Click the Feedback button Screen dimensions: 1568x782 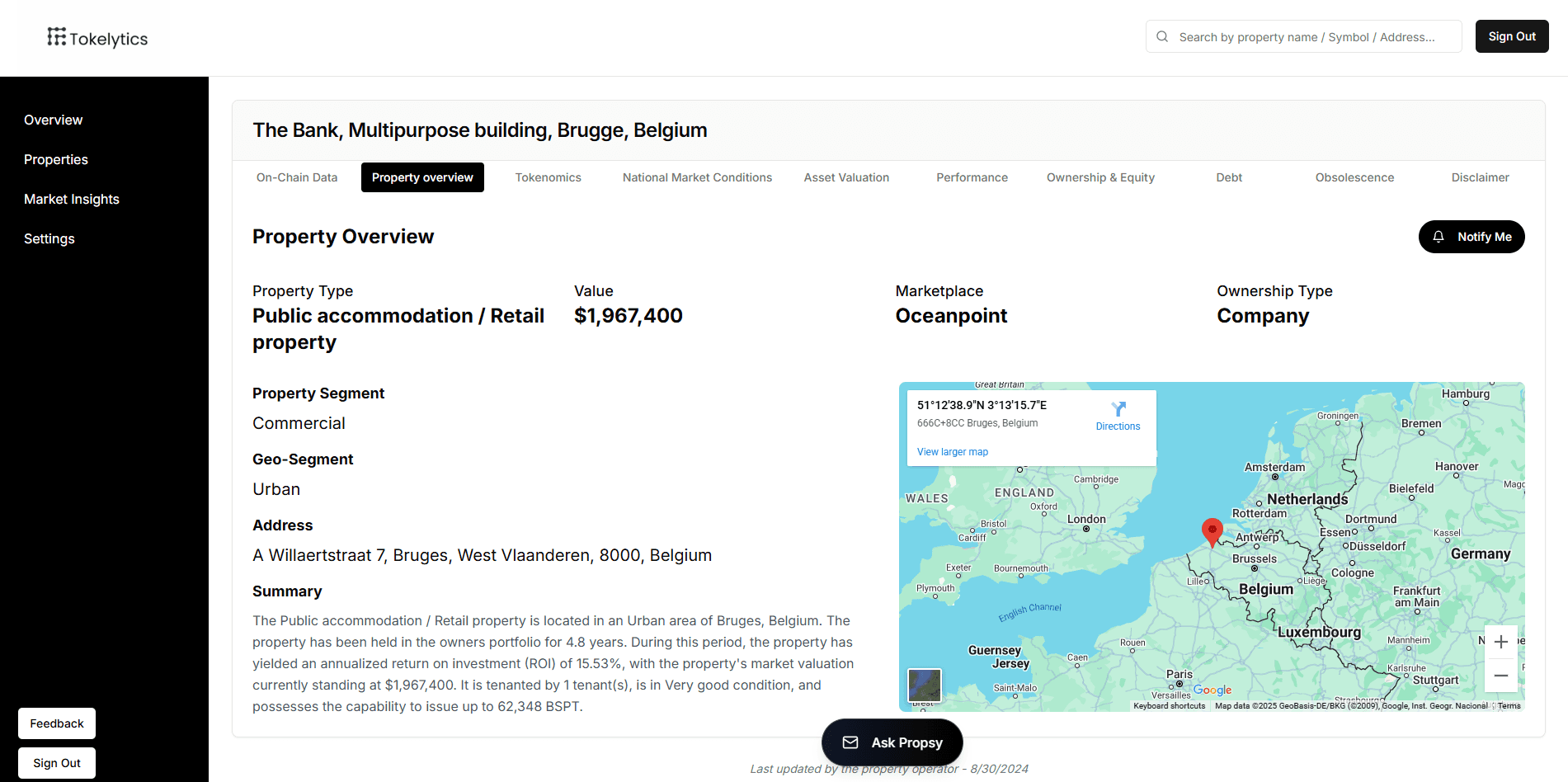pyautogui.click(x=56, y=723)
